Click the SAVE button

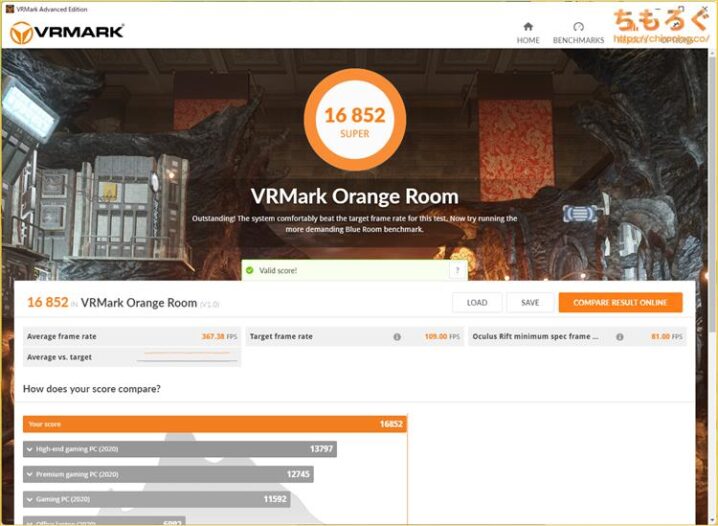tap(530, 303)
